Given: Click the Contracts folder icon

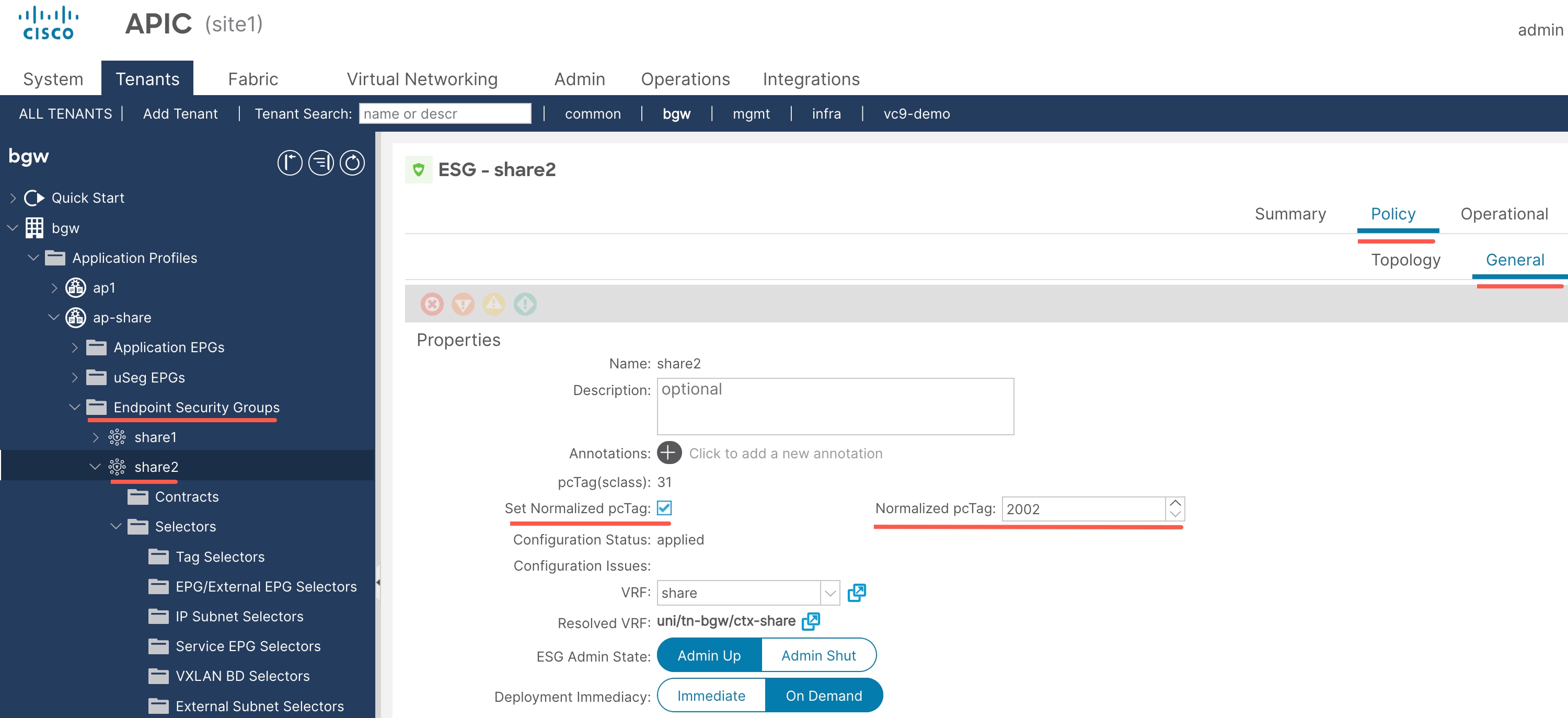Looking at the screenshot, I should (x=137, y=496).
